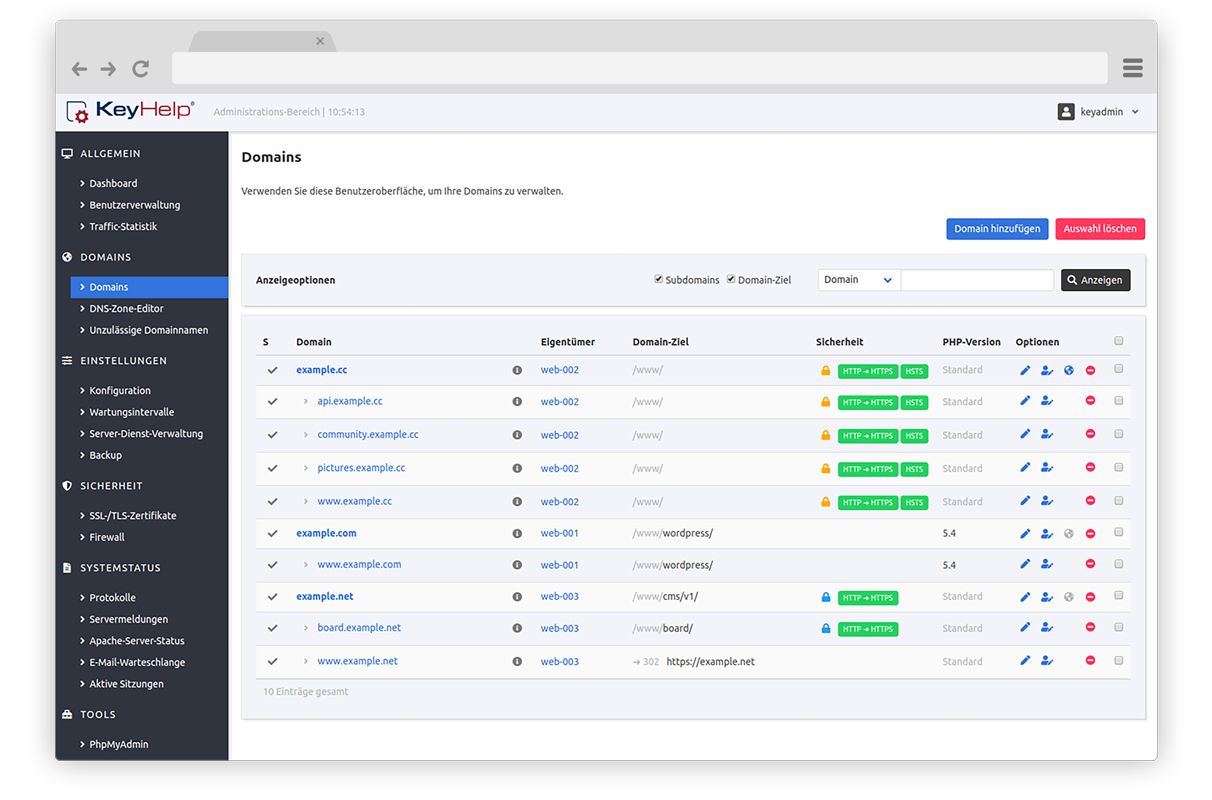
Task: Click the Domain hinzufügen button
Action: [997, 228]
